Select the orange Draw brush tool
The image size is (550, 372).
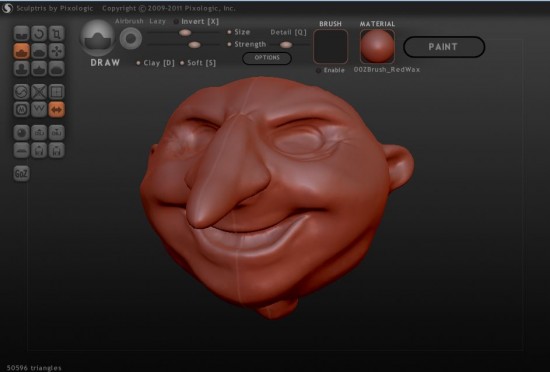click(21, 51)
